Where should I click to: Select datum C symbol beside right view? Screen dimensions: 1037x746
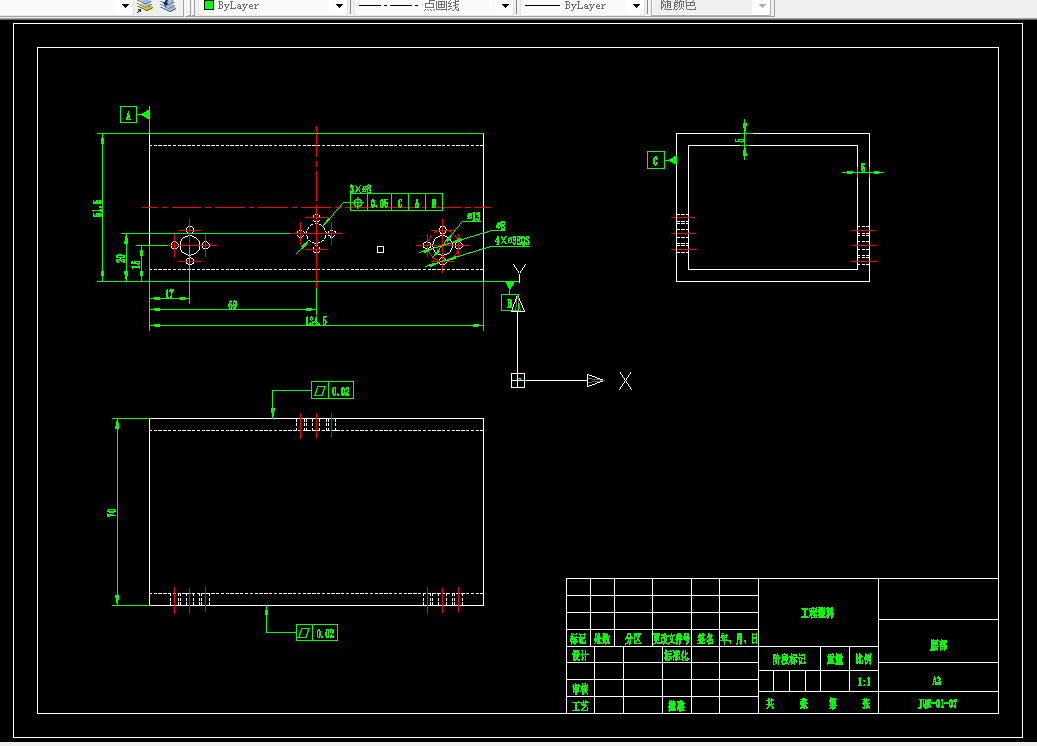point(655,160)
